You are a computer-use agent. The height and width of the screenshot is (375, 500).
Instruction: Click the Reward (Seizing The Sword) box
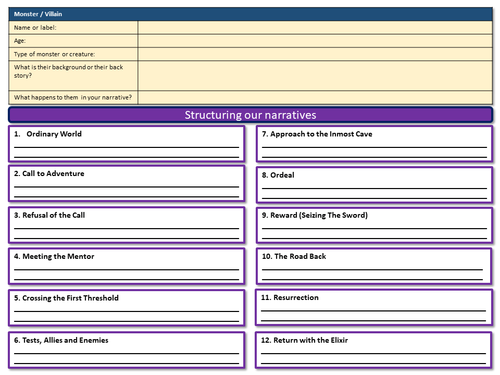[374, 225]
